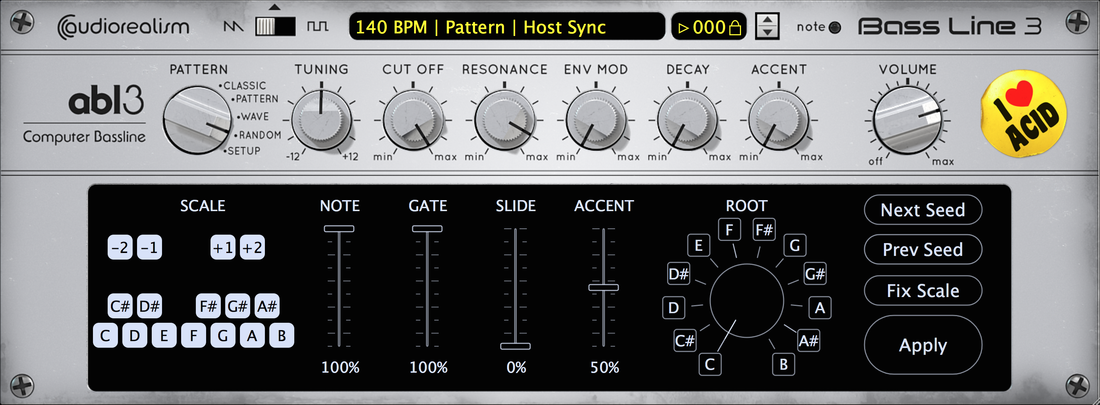Select SETUP mode label on dial

(x=243, y=150)
